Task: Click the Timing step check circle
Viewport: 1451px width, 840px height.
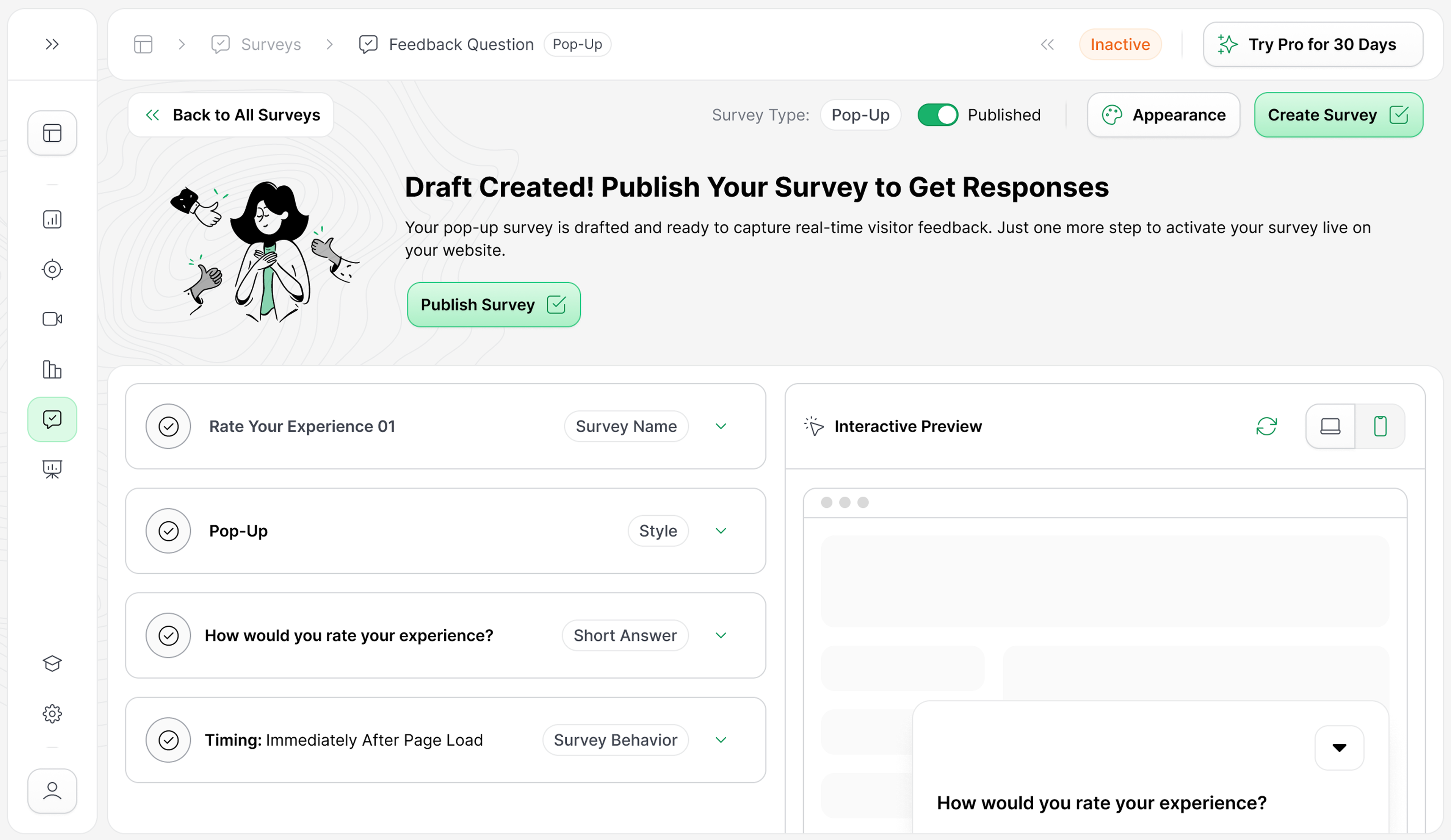Action: point(168,740)
